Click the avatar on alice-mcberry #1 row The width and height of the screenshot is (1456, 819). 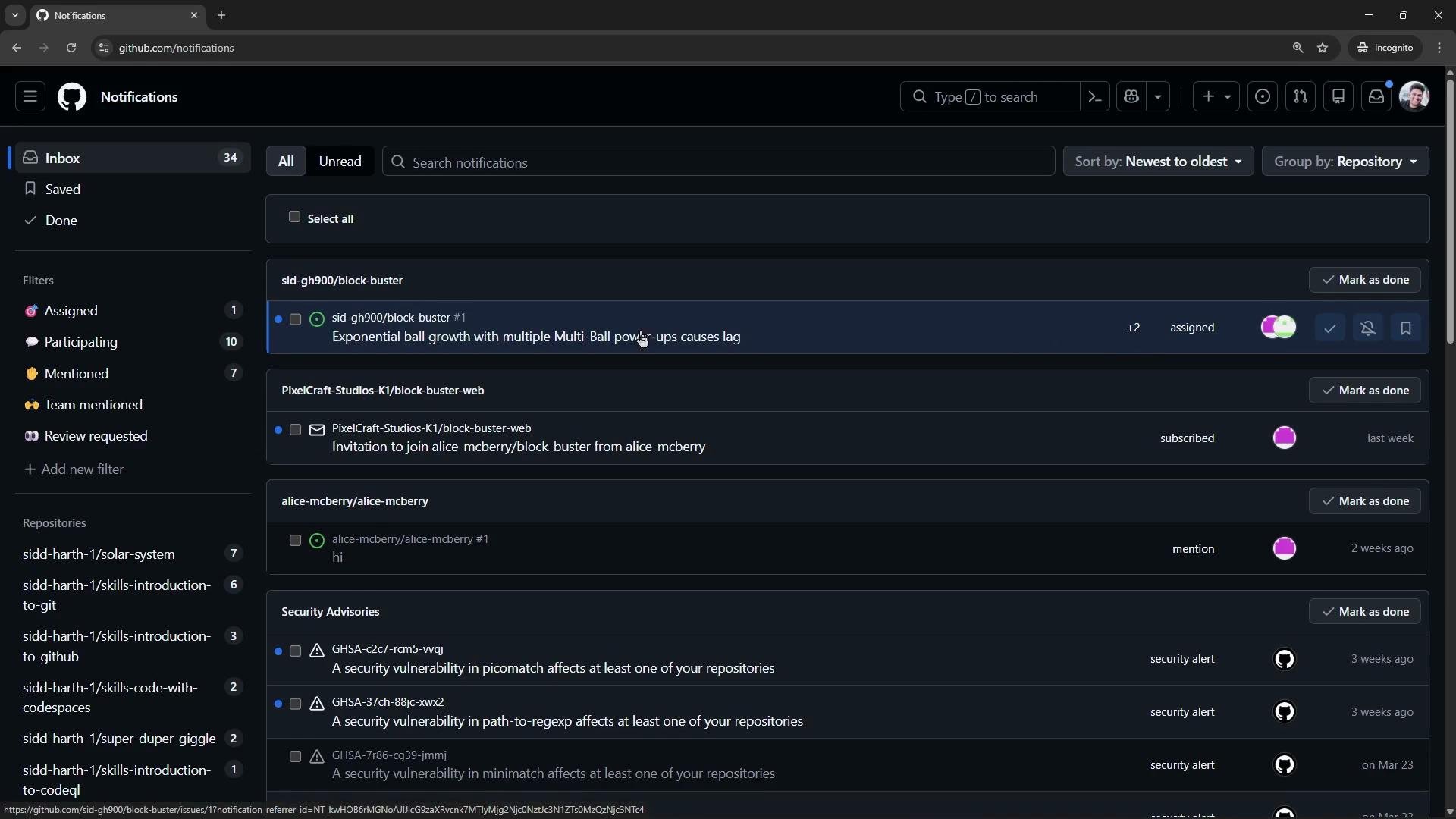(x=1285, y=548)
